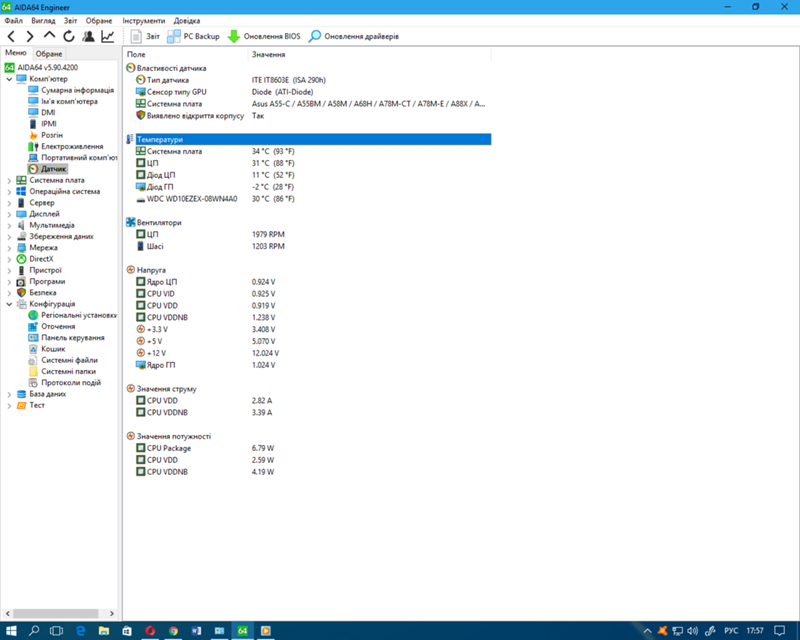The image size is (800, 640).
Task: Open Word from the taskbar
Action: [196, 631]
